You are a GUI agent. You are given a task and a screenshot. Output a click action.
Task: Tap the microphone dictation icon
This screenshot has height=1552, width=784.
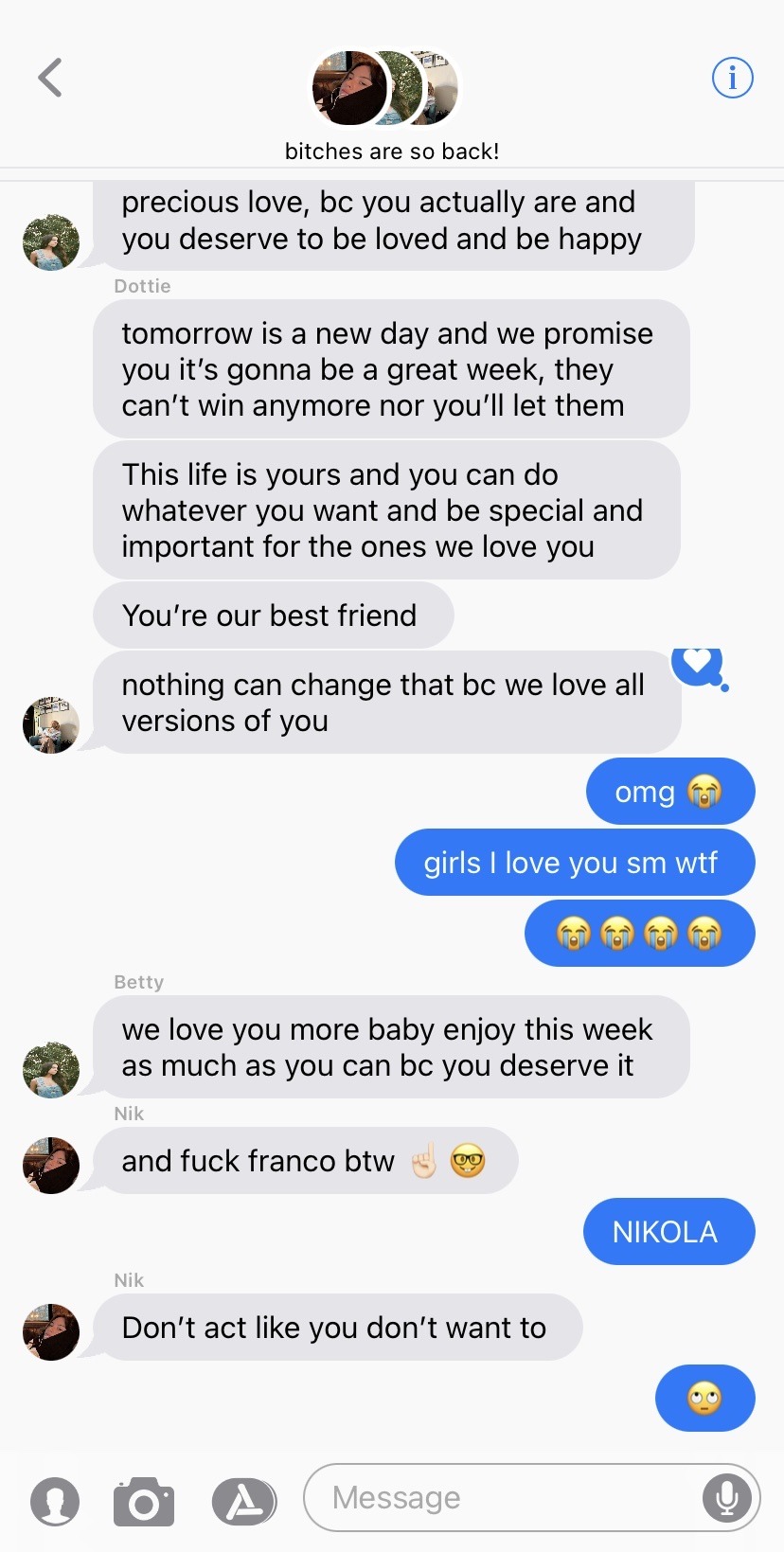click(727, 1498)
